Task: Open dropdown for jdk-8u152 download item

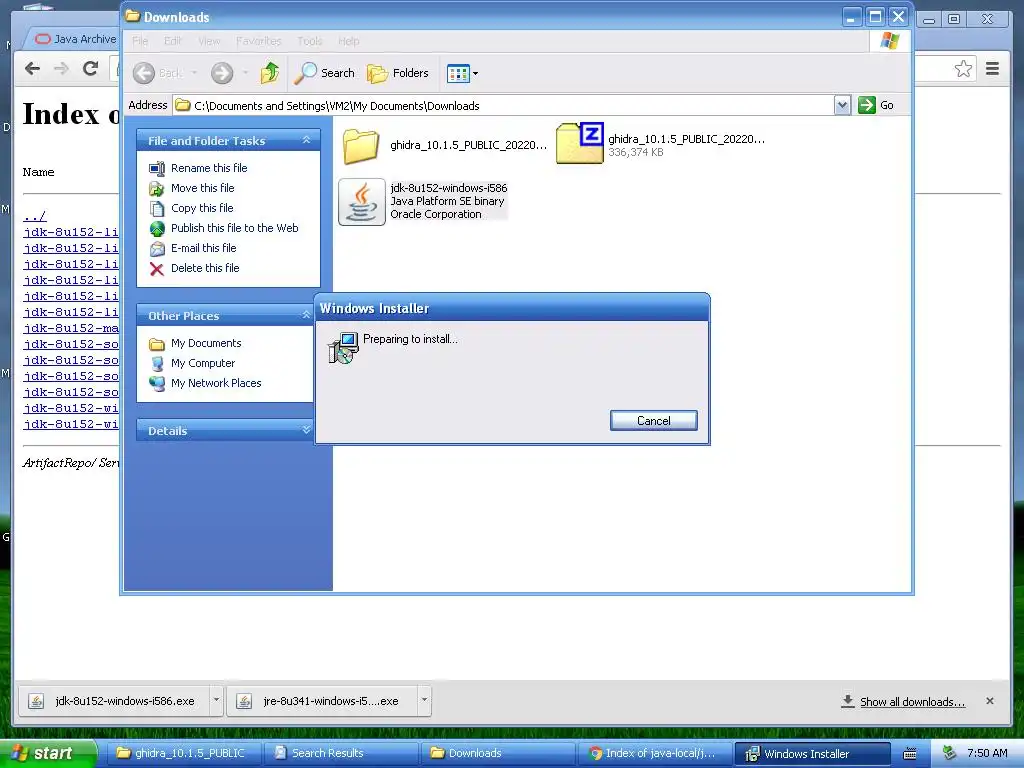Action: (216, 701)
